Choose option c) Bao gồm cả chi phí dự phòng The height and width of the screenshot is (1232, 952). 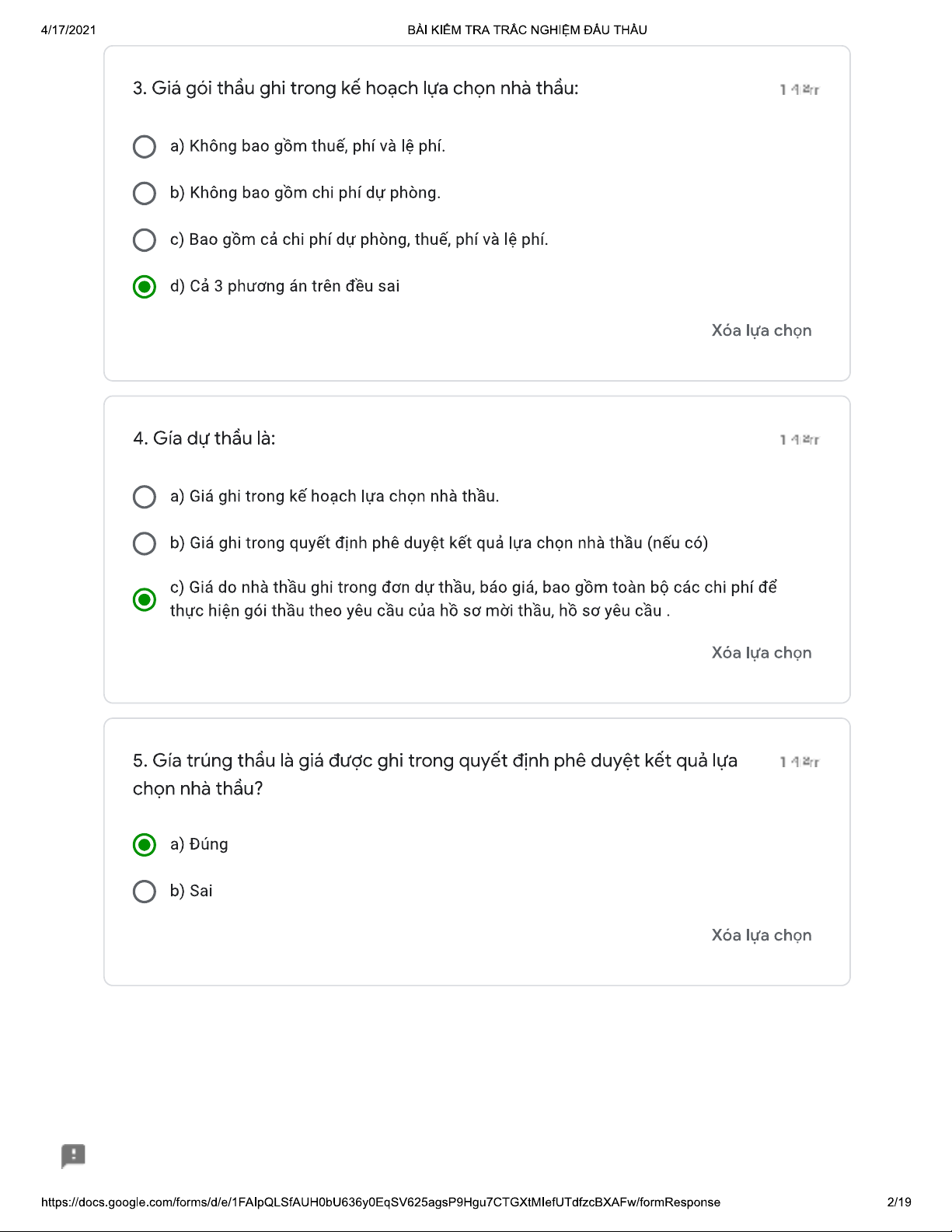[x=145, y=239]
